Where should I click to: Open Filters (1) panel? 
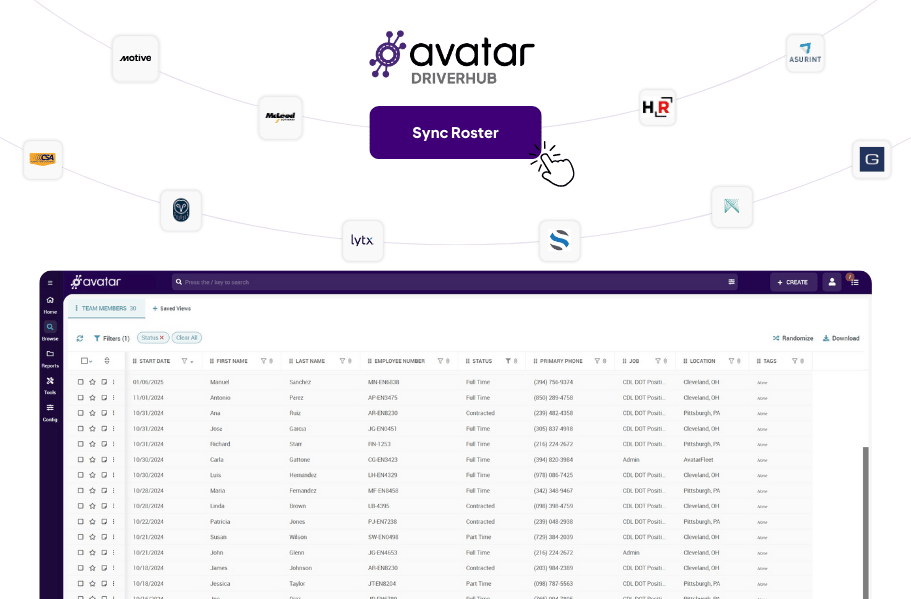coord(112,338)
